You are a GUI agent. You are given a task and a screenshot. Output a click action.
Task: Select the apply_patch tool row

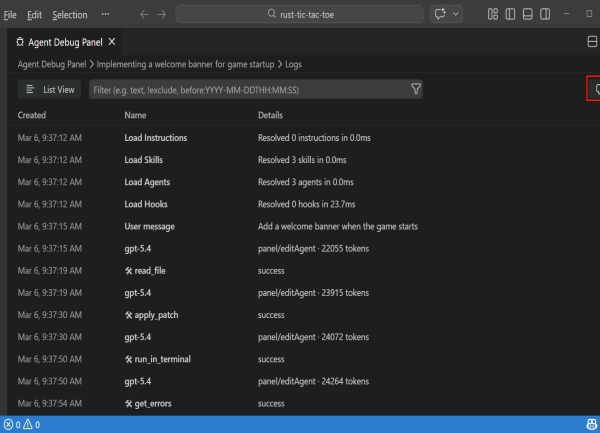coord(303,315)
